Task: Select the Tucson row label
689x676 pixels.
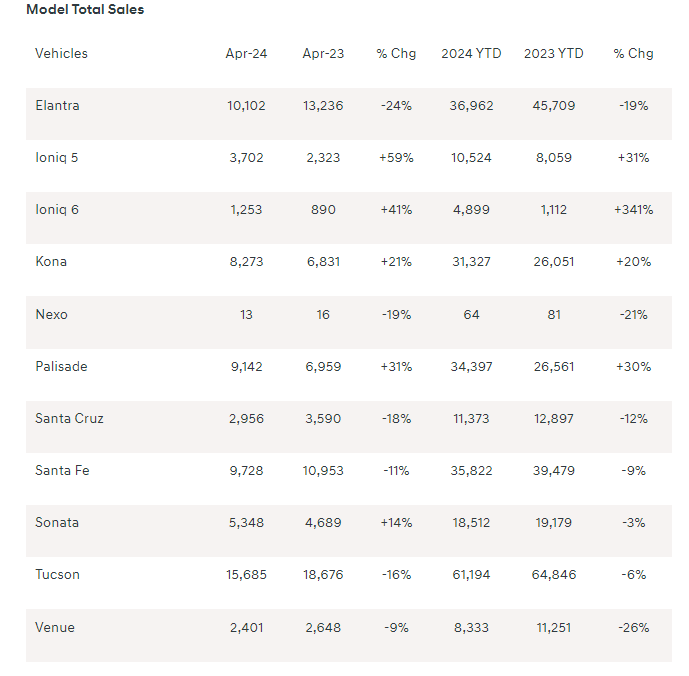Action: coord(57,574)
